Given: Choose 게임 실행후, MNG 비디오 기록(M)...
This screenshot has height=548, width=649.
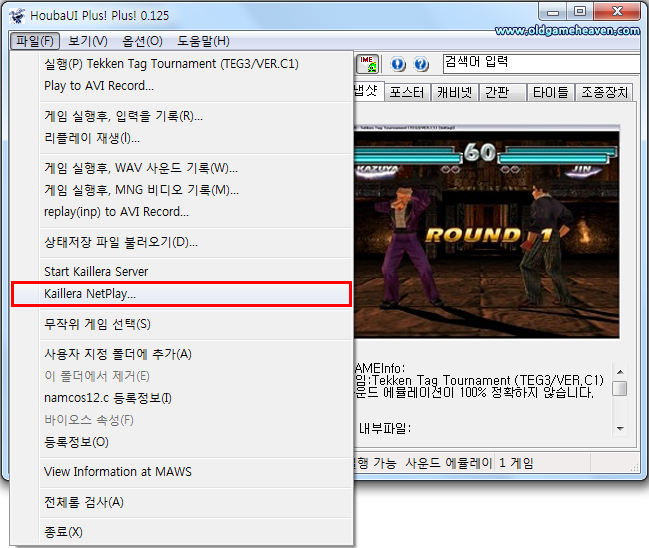Looking at the screenshot, I should tap(181, 190).
